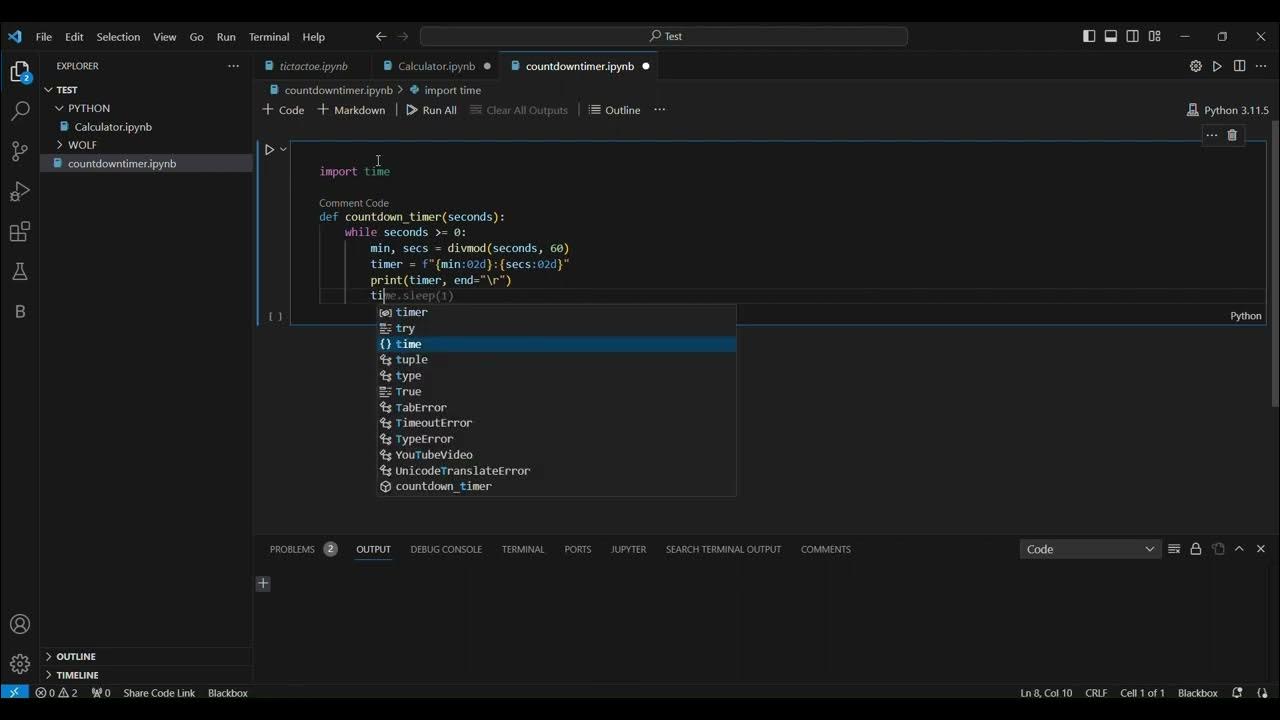
Task: Toggle primary sidebar layout icon
Action: (1089, 36)
